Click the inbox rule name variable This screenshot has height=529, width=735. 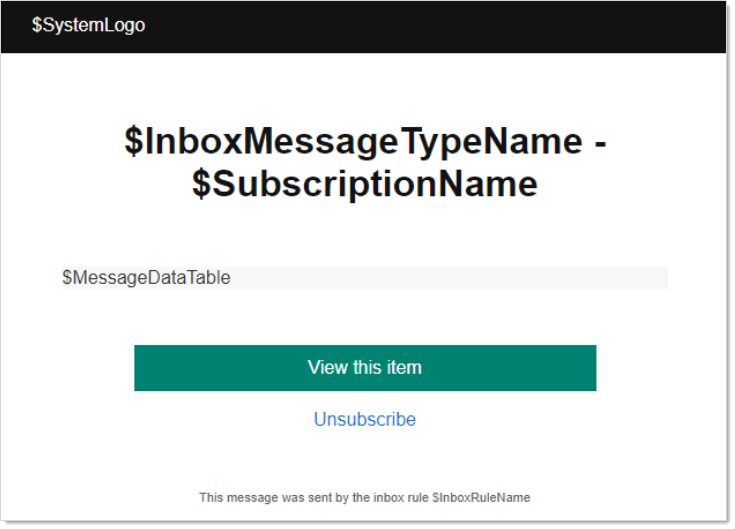(481, 497)
